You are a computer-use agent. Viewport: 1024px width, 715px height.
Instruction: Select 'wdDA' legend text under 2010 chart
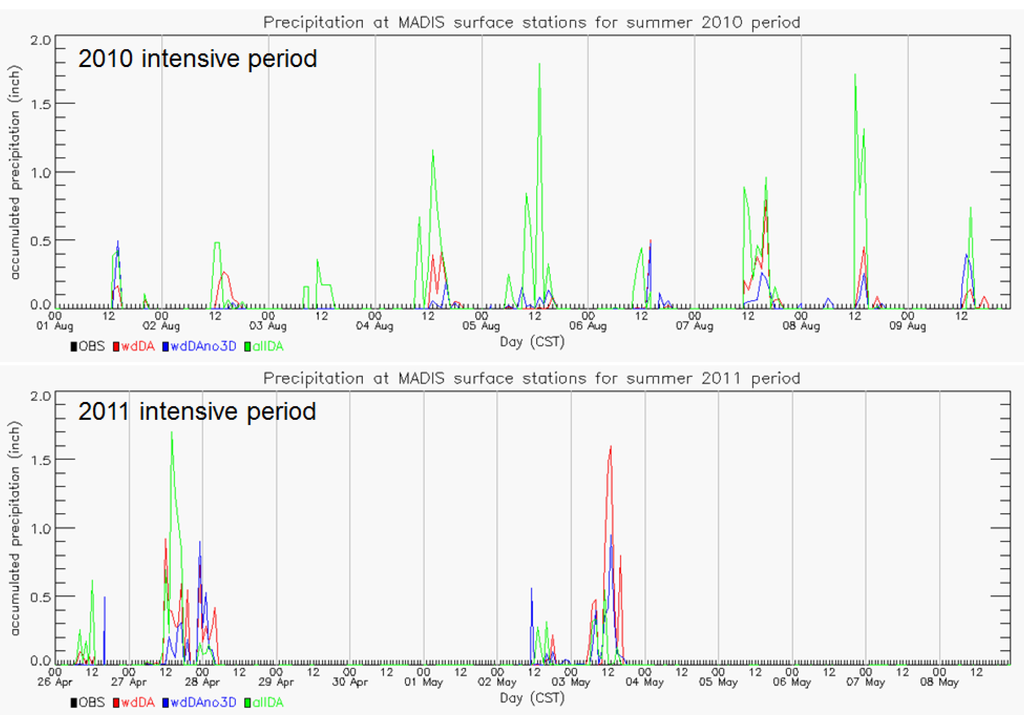pos(138,347)
